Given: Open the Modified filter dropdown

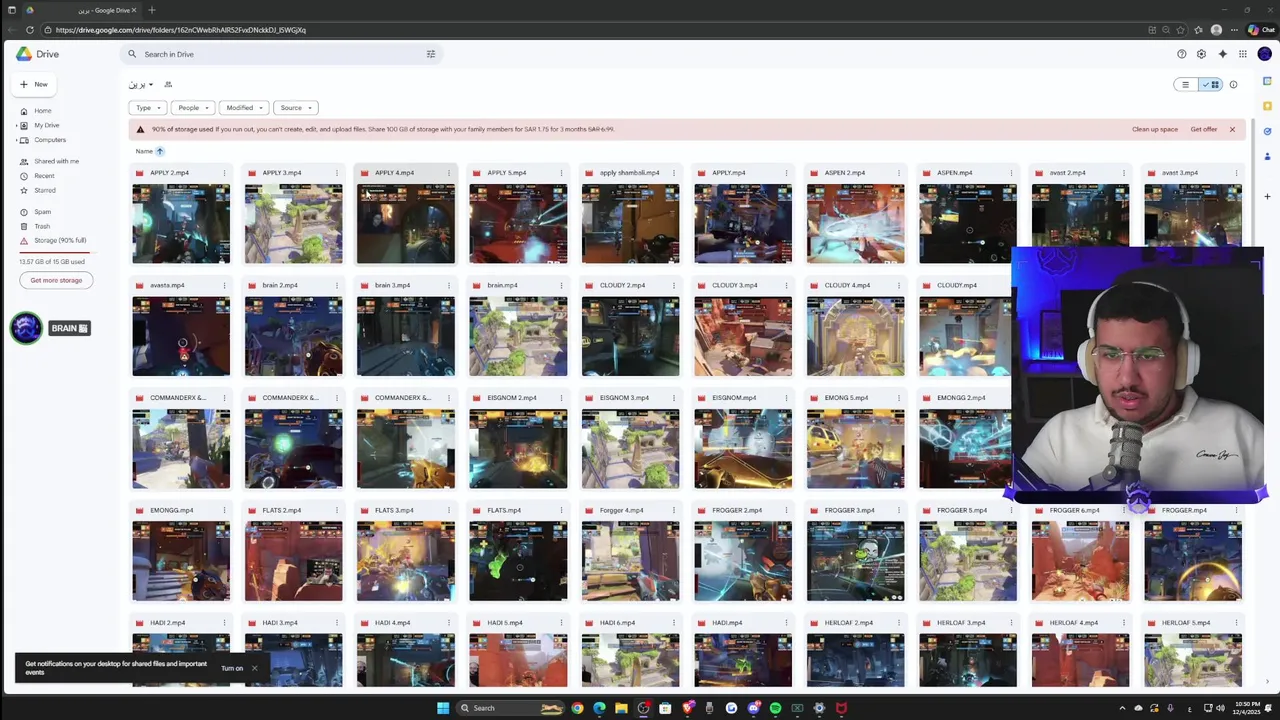Looking at the screenshot, I should point(244,108).
